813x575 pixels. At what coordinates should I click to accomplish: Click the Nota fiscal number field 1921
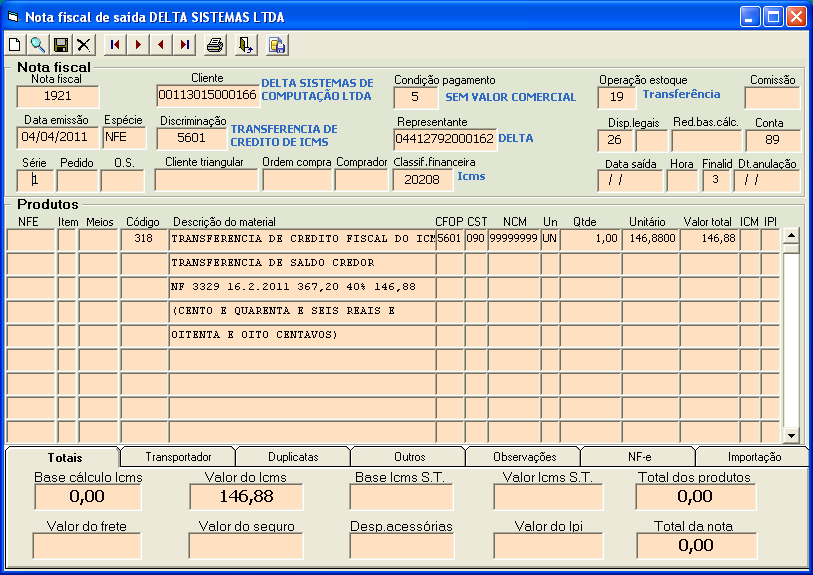tap(58, 96)
